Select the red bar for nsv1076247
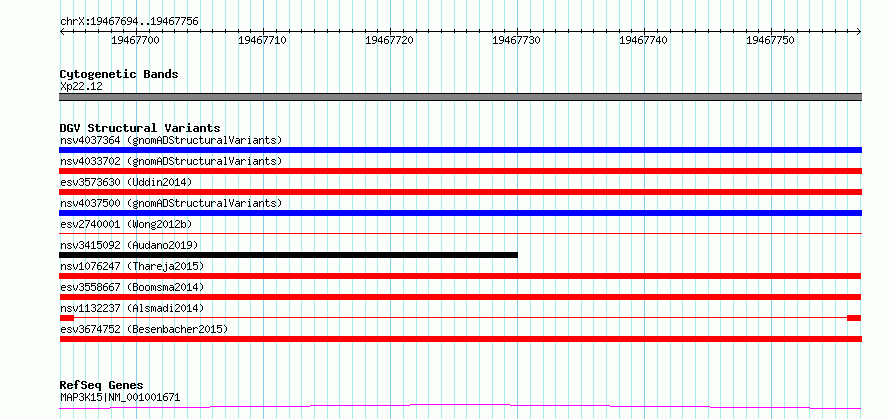Screen dimensions: 890x419 460,276
